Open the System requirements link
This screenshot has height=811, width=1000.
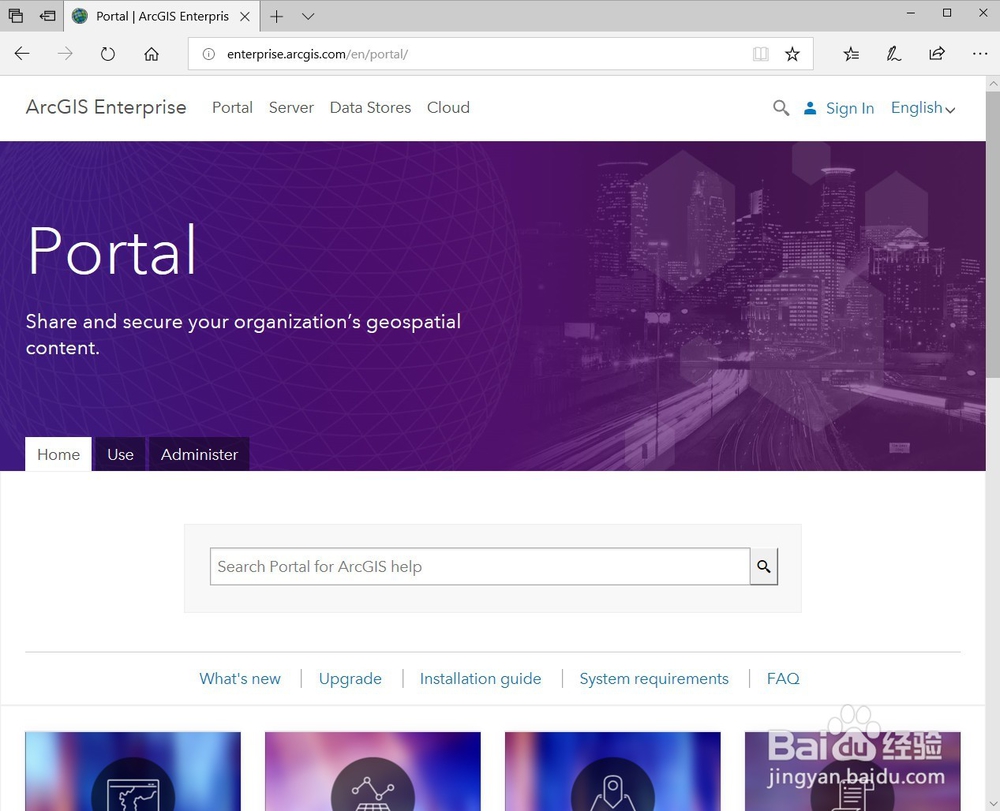(654, 678)
